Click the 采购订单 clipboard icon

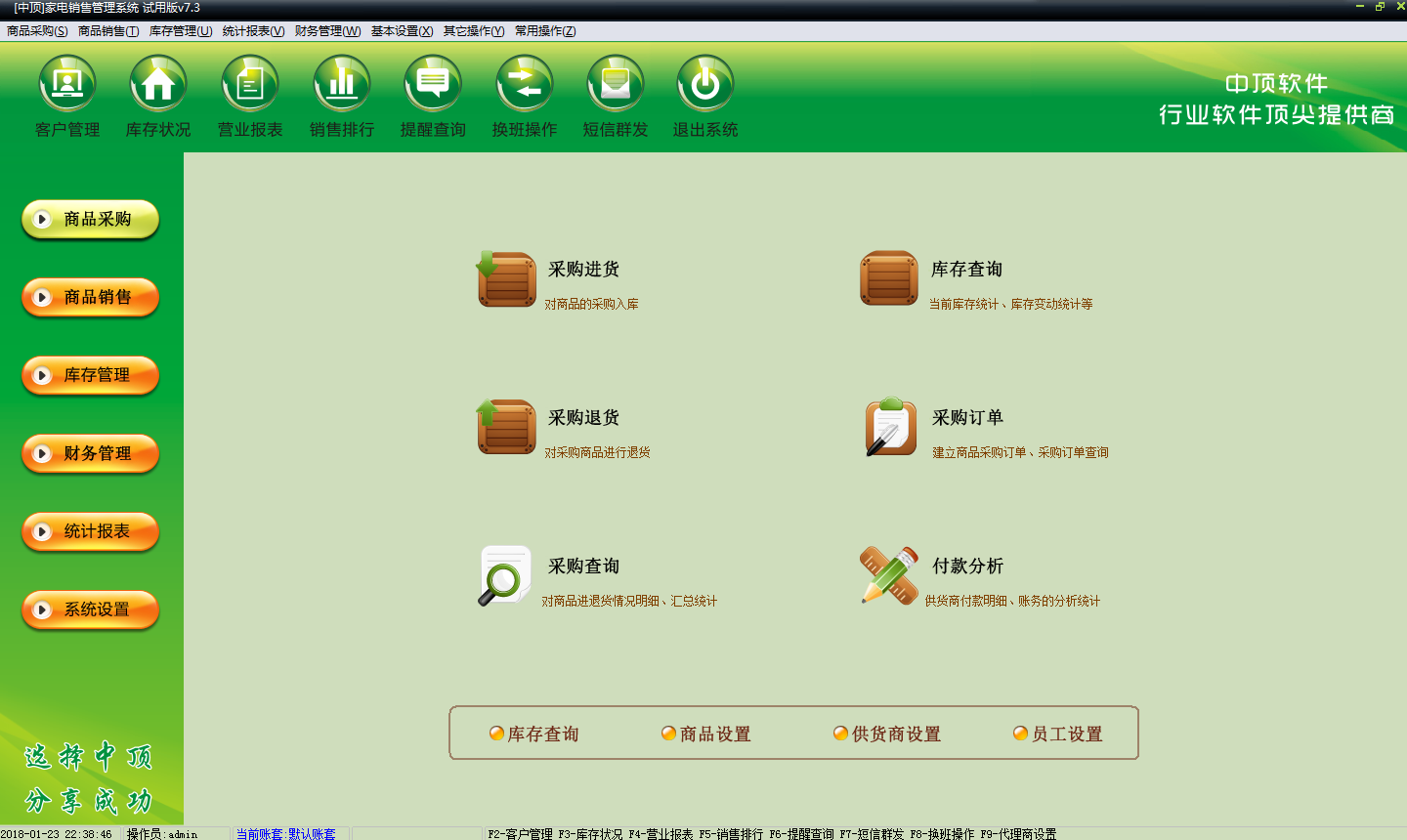890,427
